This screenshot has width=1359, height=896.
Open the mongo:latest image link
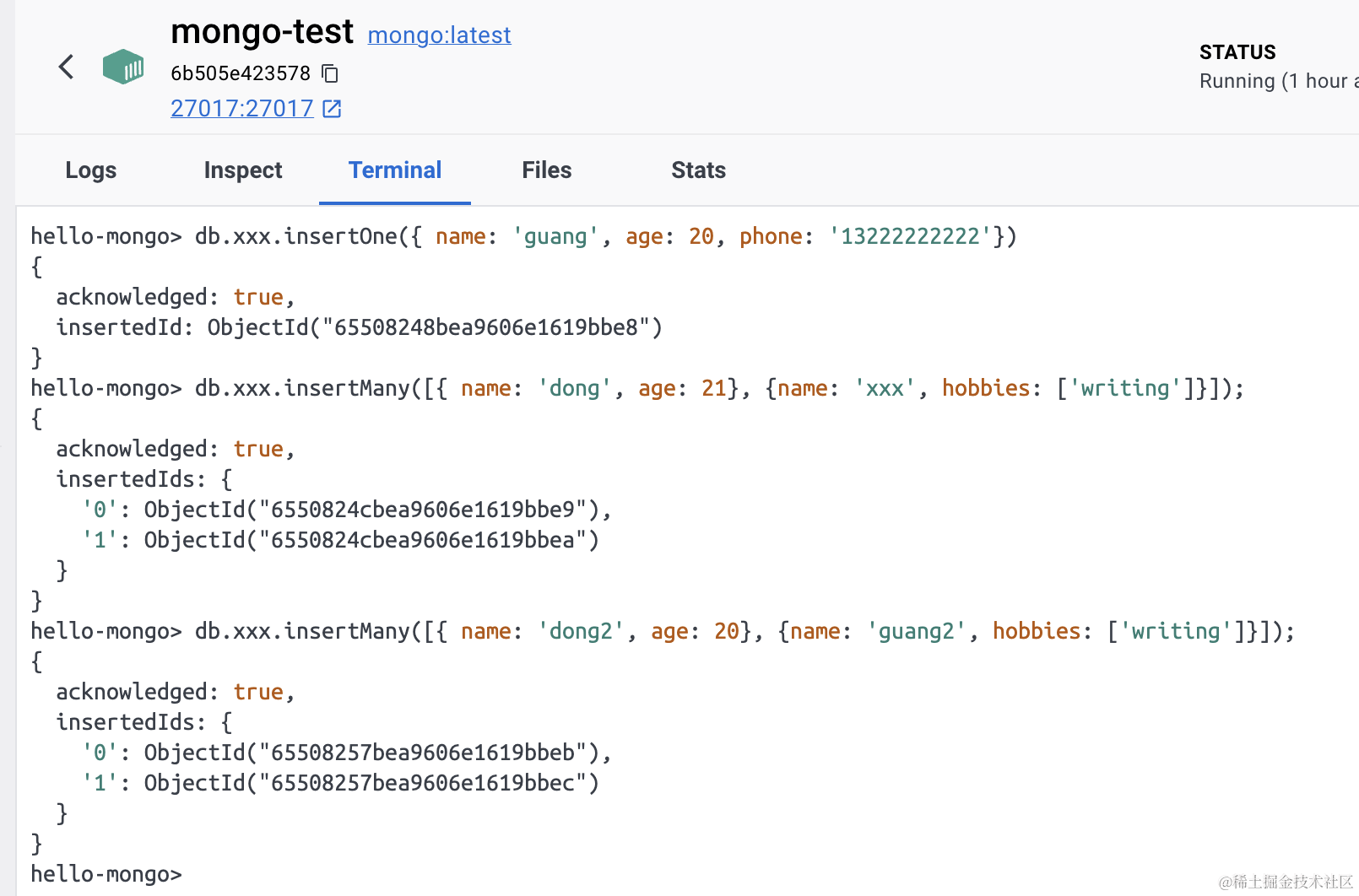tap(439, 35)
